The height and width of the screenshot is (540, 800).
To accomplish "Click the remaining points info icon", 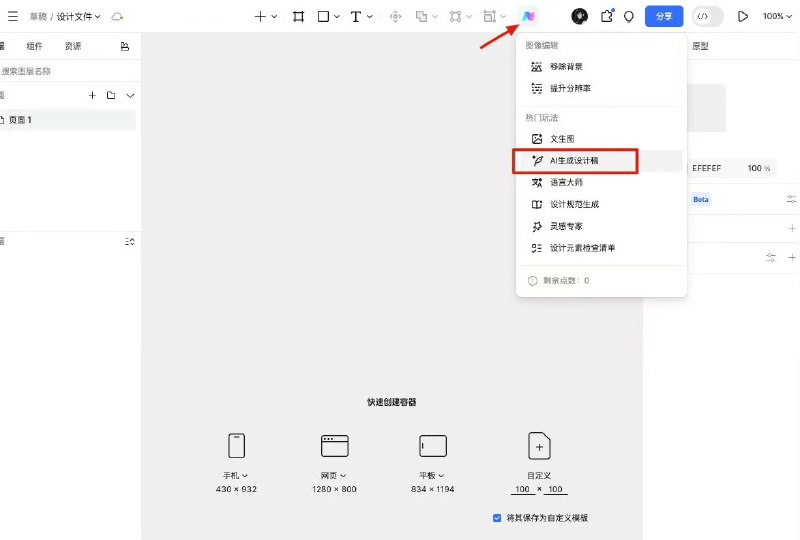I will point(533,281).
